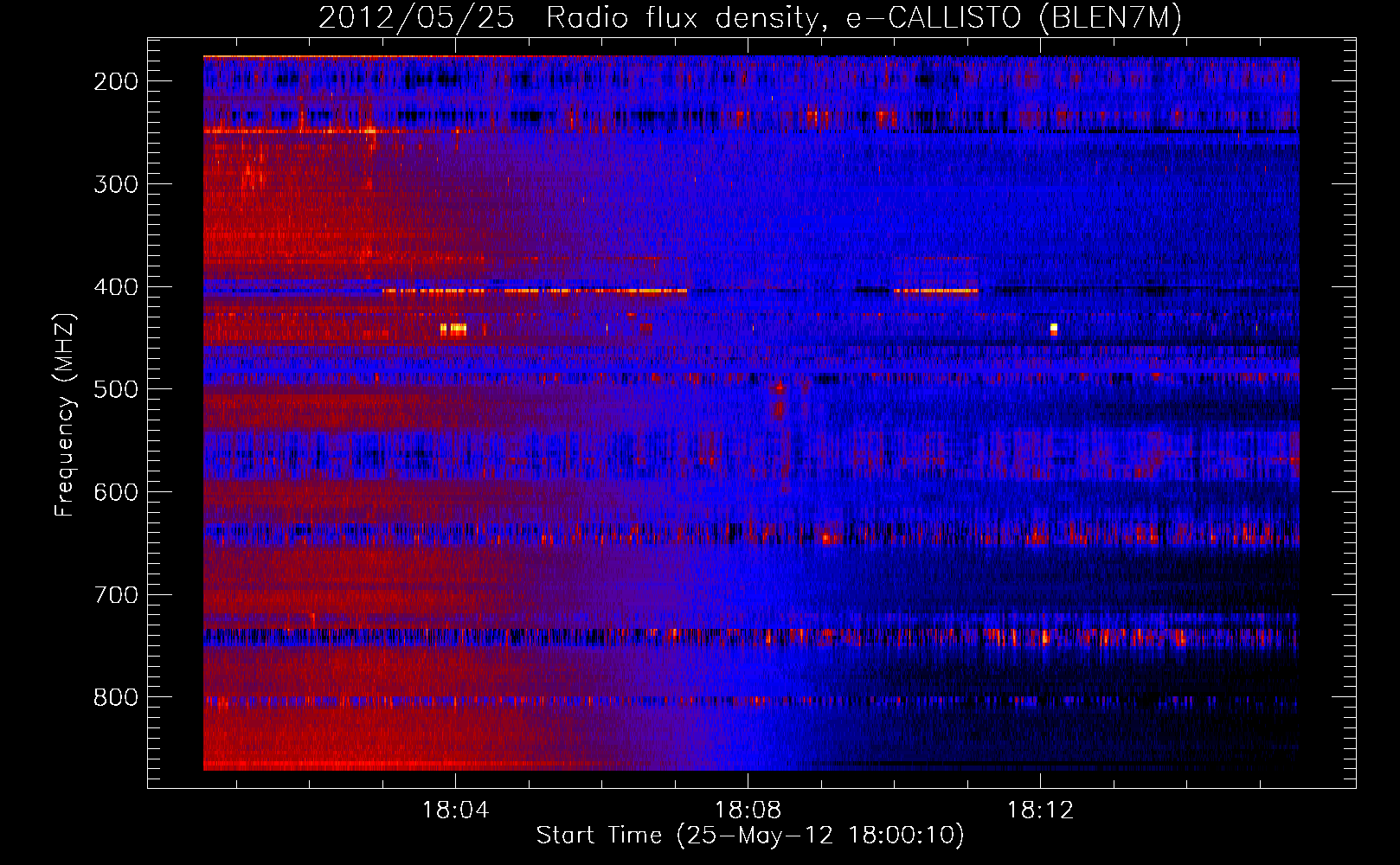Click the 18:08 time tick label
The height and width of the screenshot is (865, 1400).
[748, 811]
